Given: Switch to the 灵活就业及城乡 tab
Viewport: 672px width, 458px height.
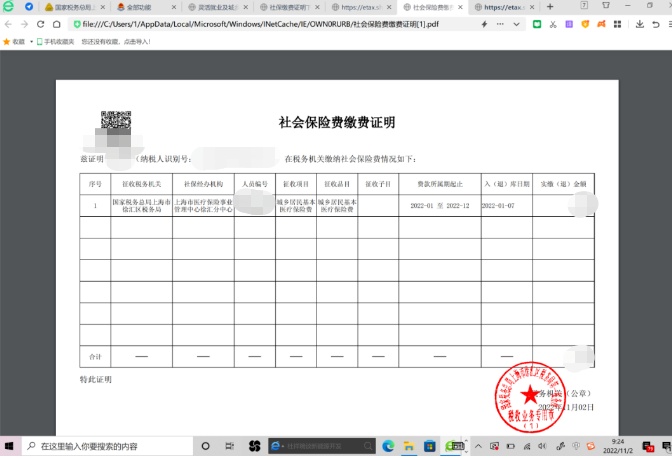Looking at the screenshot, I should coord(219,7).
